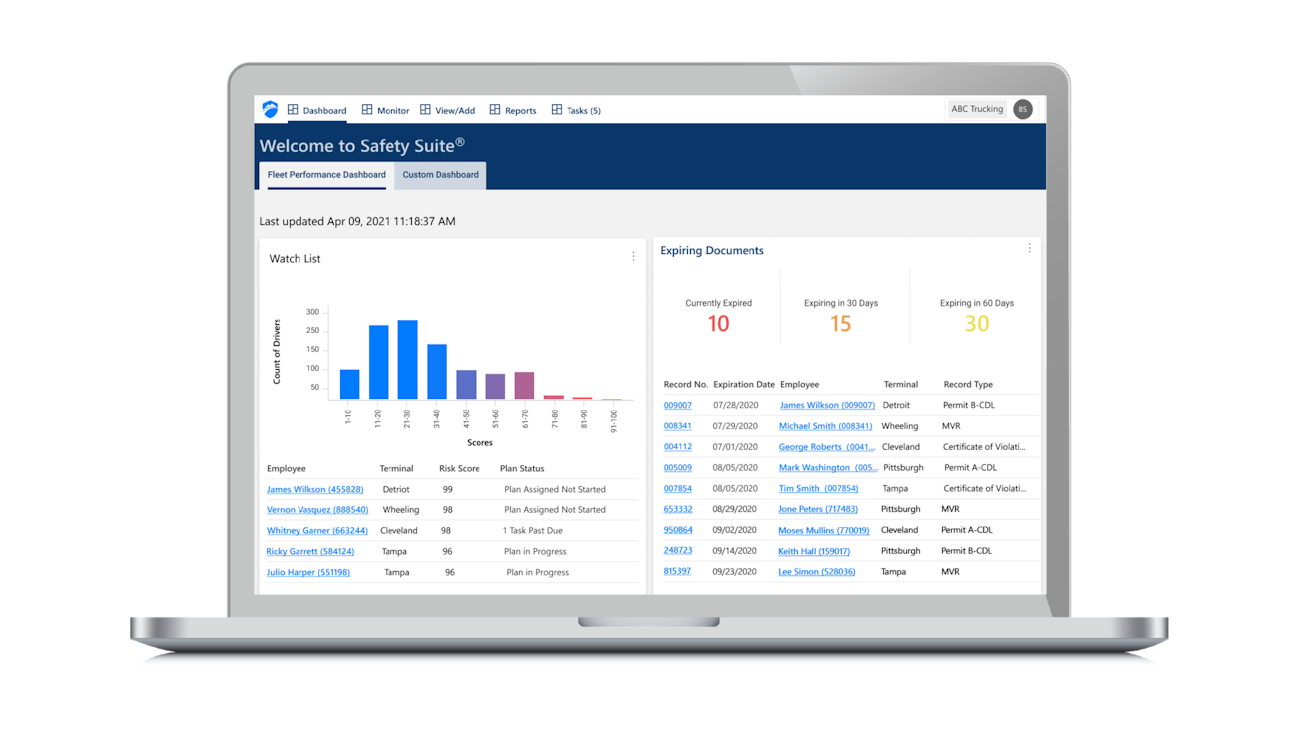Open the BS user avatar icon
The width and height of the screenshot is (1300, 729).
1022,109
